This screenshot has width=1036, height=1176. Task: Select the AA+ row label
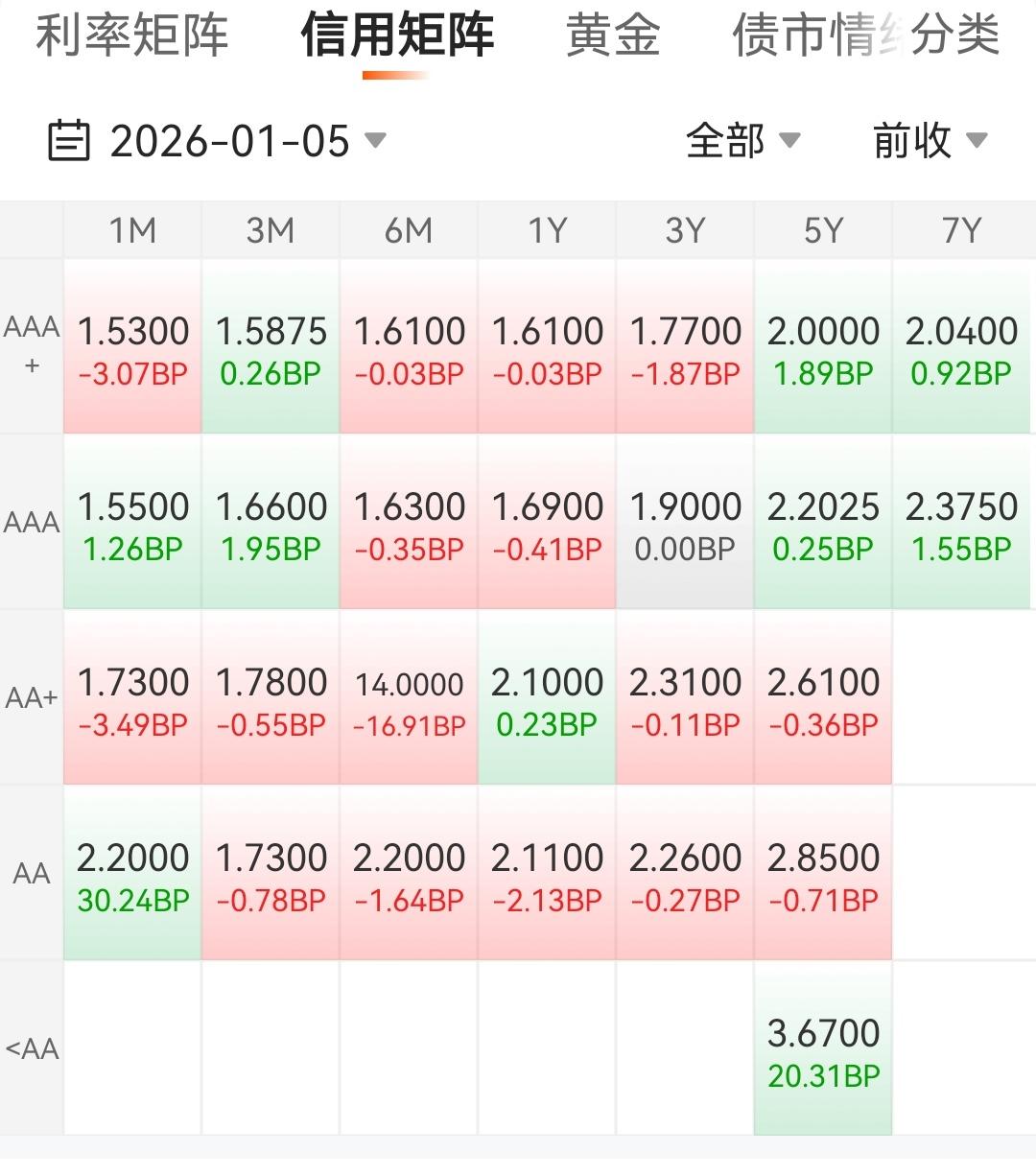[32, 697]
